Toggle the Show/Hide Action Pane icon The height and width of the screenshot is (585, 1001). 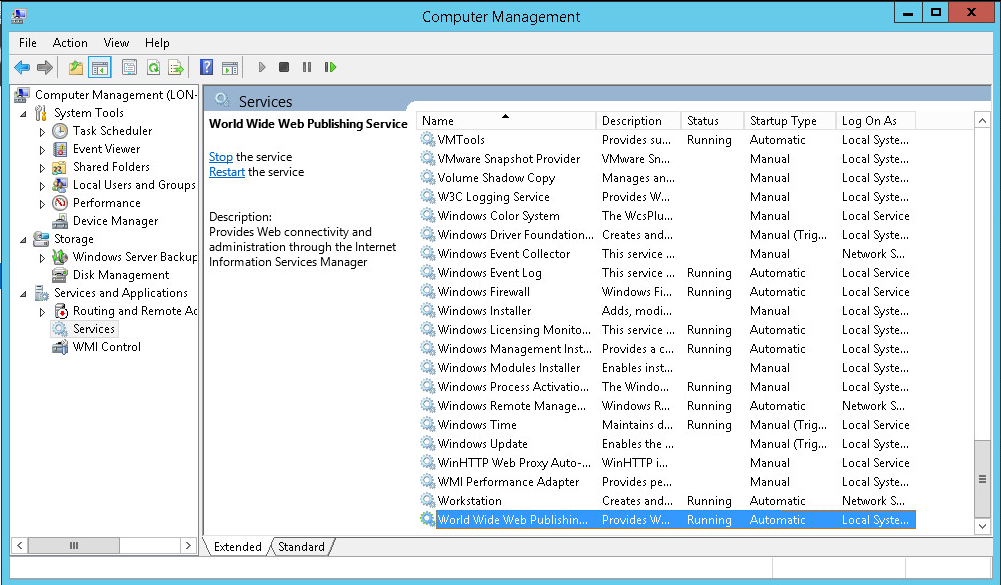click(230, 67)
